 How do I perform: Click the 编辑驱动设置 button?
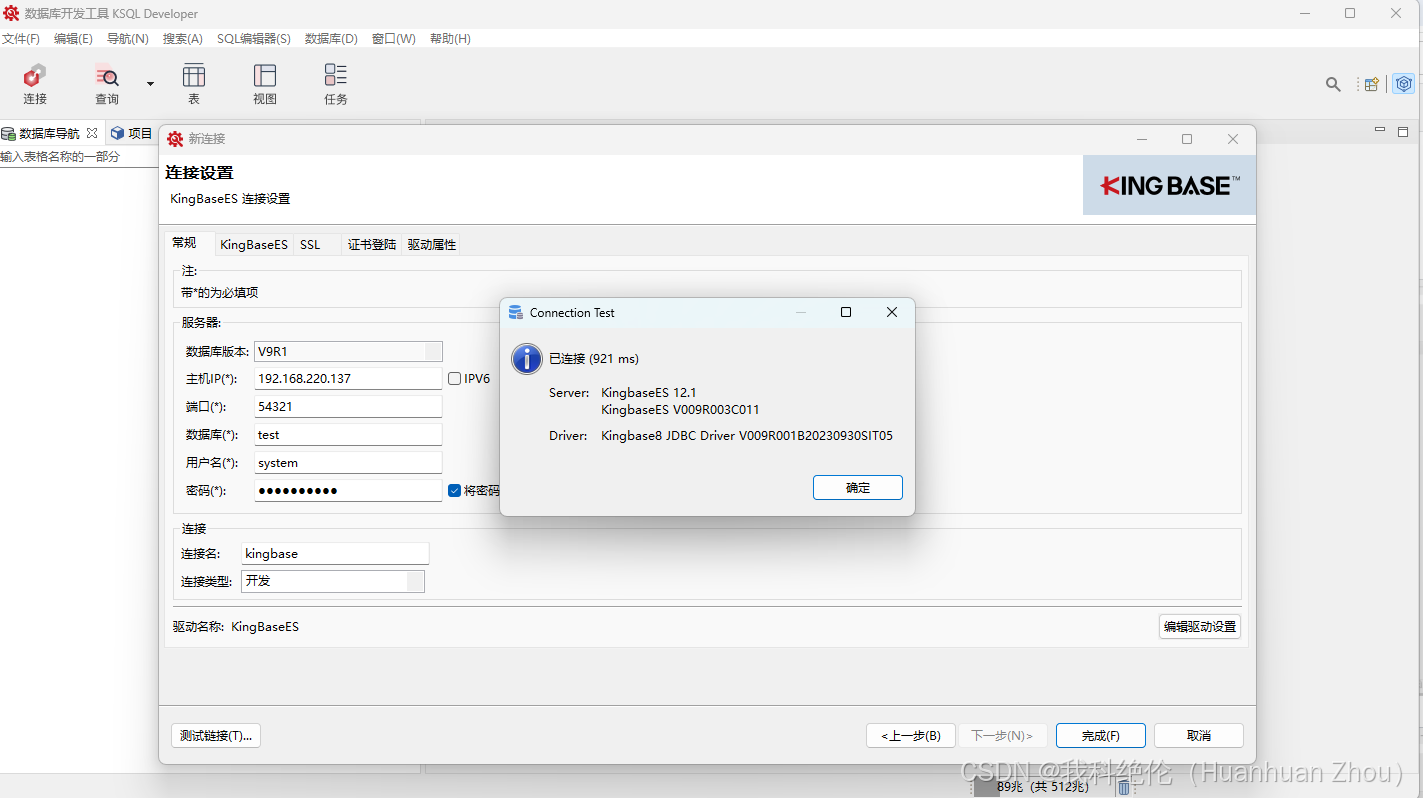pos(1200,627)
